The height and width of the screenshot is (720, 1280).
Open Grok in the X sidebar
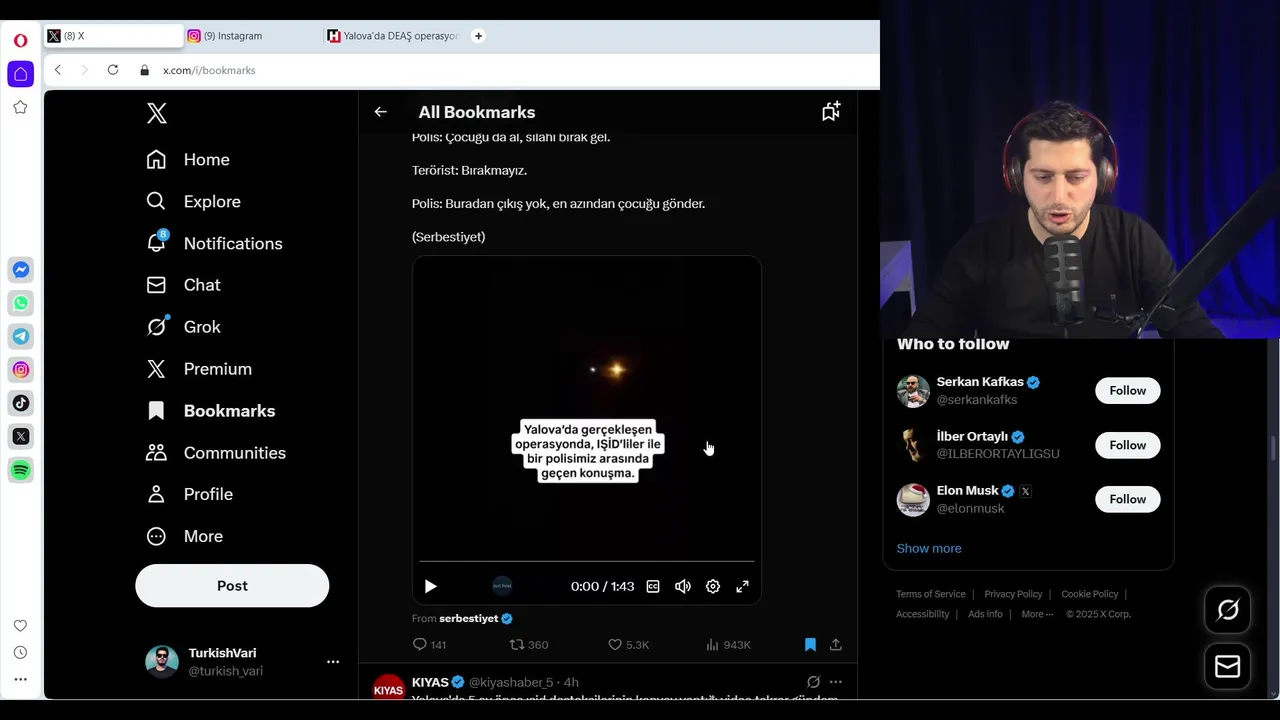183,327
